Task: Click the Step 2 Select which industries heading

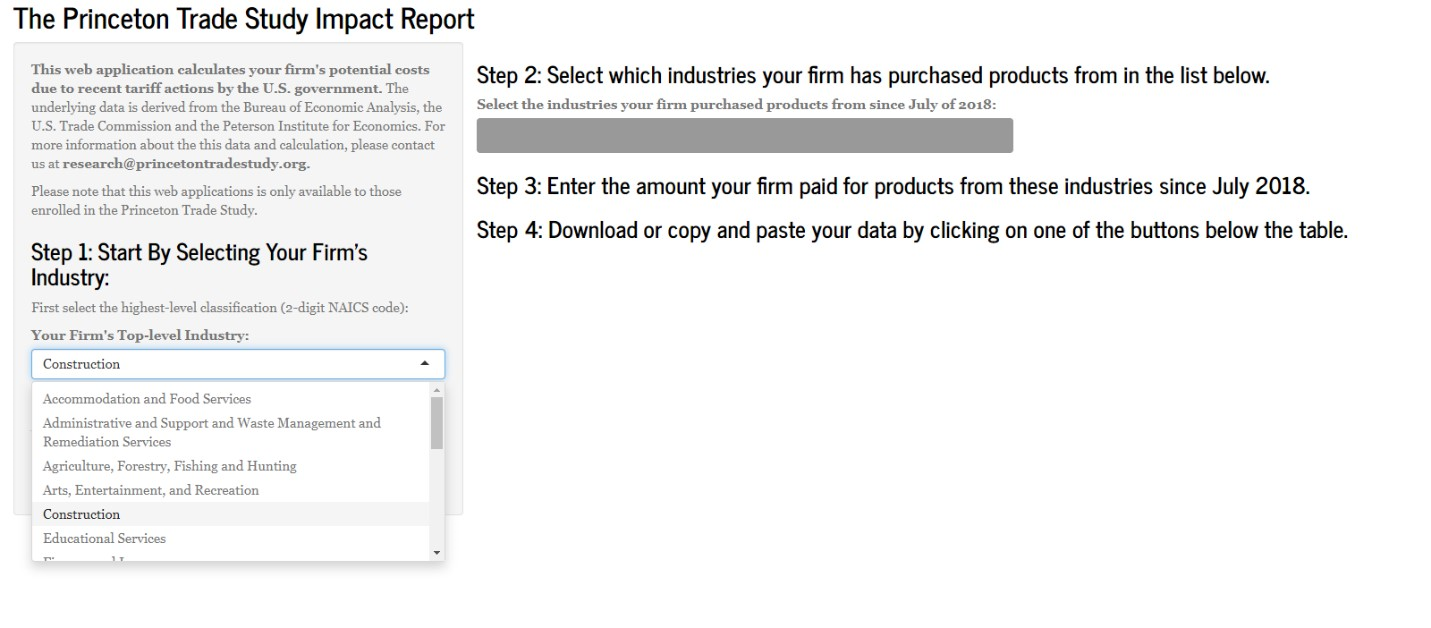Action: (873, 75)
